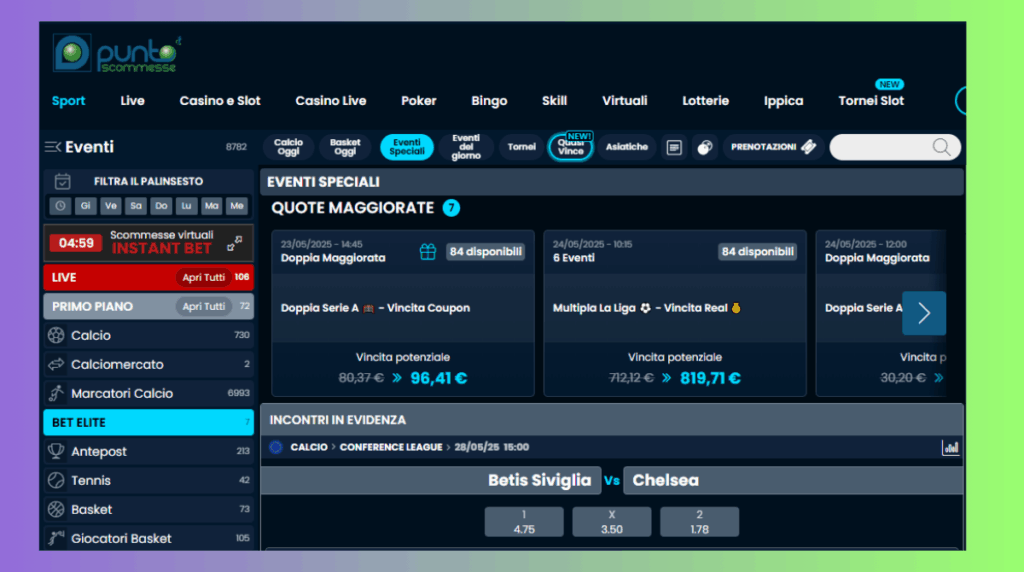Click the Prenotazioni button
Viewport: 1024px width, 572px height.
[x=772, y=147]
